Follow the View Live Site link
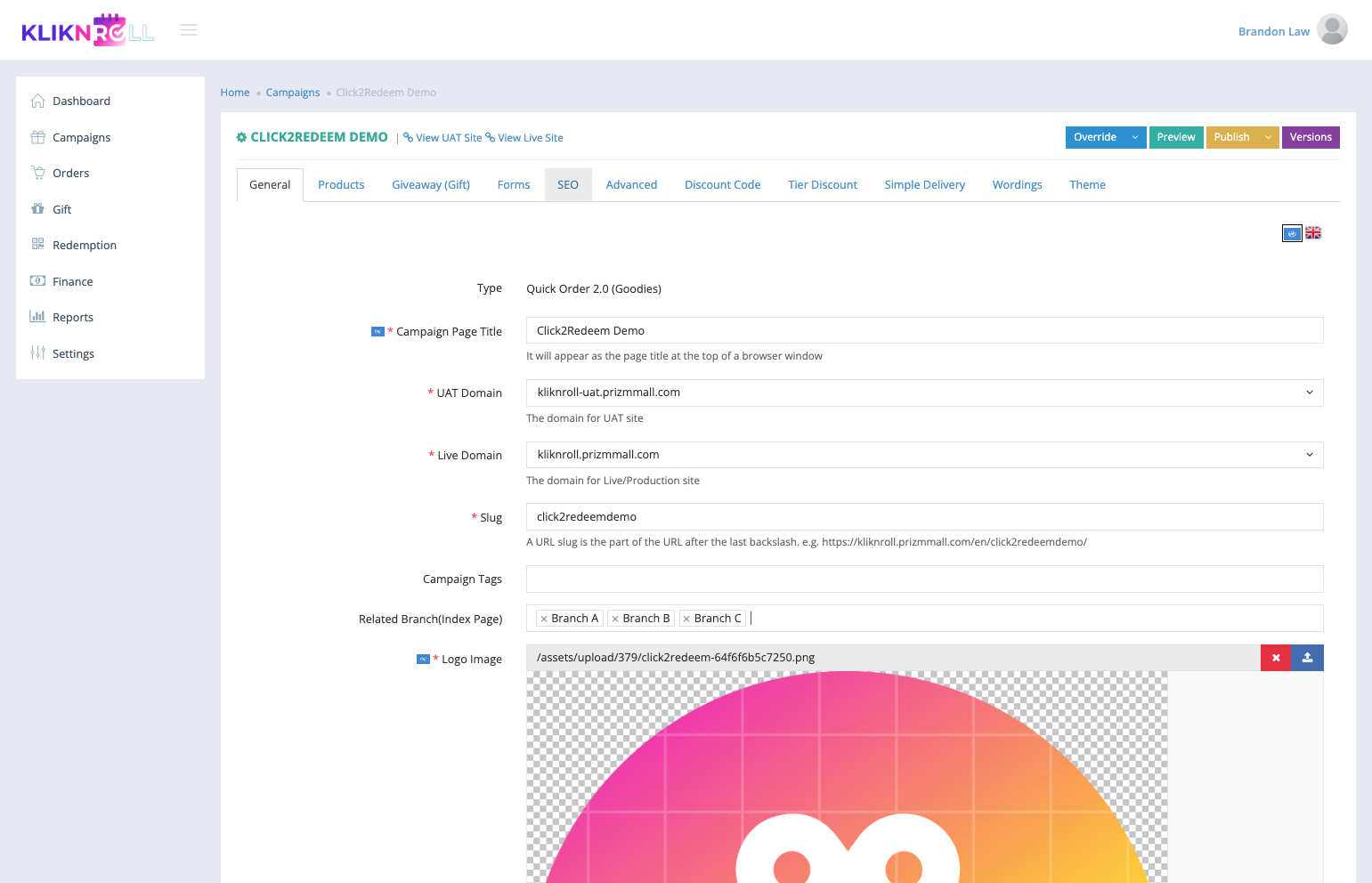The height and width of the screenshot is (883, 1372). pos(524,138)
